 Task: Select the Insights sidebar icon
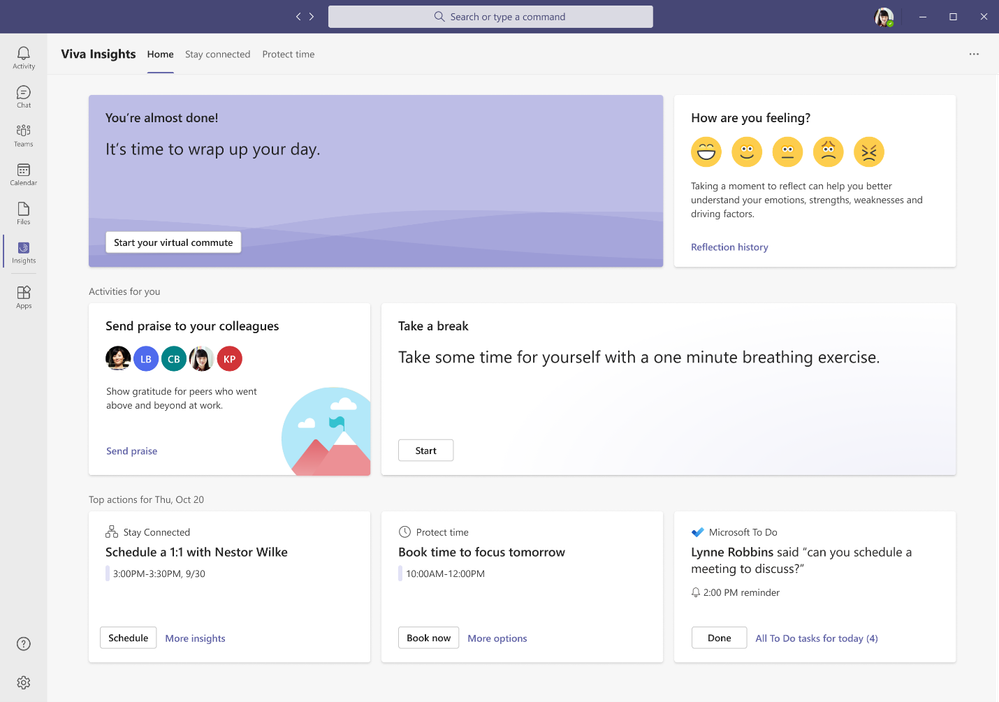coord(24,252)
